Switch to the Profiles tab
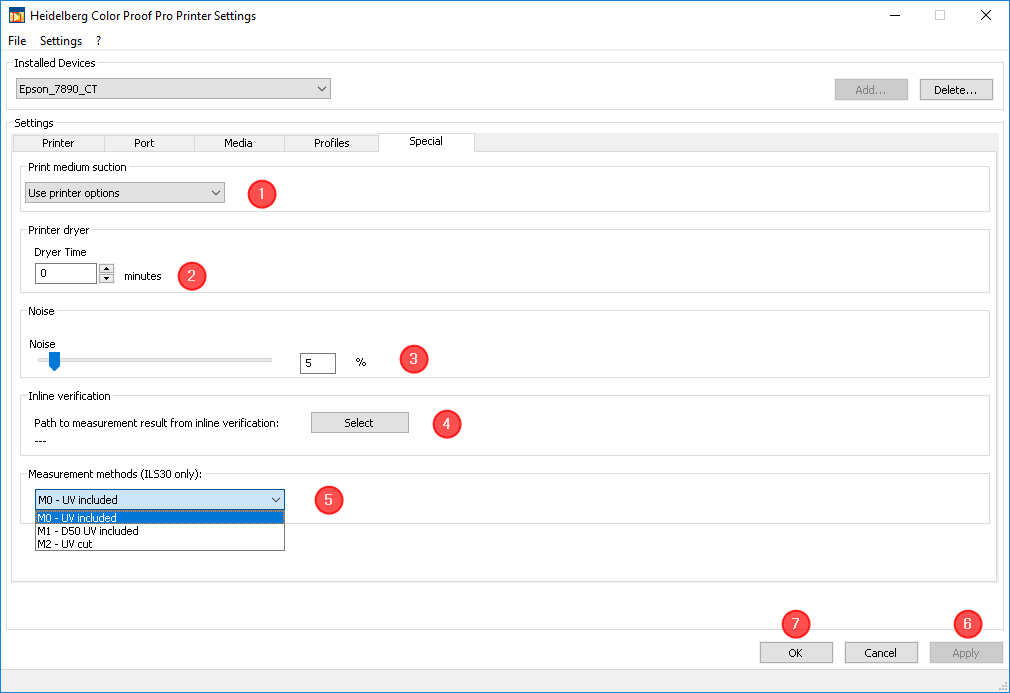The height and width of the screenshot is (693, 1010). coord(331,143)
